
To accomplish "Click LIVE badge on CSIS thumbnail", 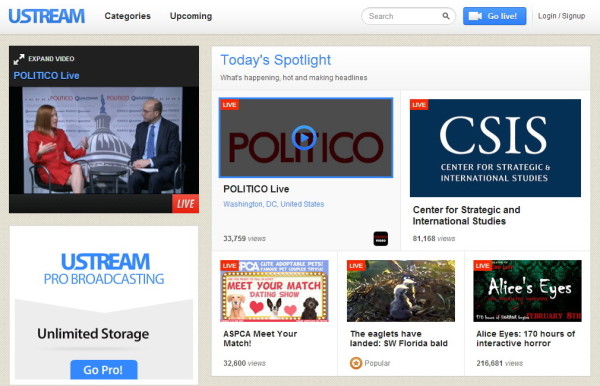I will coord(419,104).
